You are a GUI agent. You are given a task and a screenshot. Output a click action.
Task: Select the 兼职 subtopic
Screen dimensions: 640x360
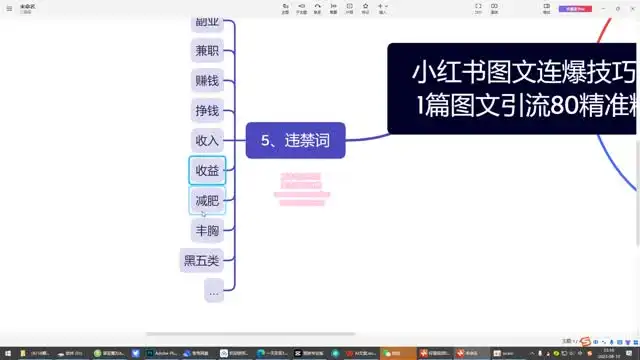click(x=207, y=51)
